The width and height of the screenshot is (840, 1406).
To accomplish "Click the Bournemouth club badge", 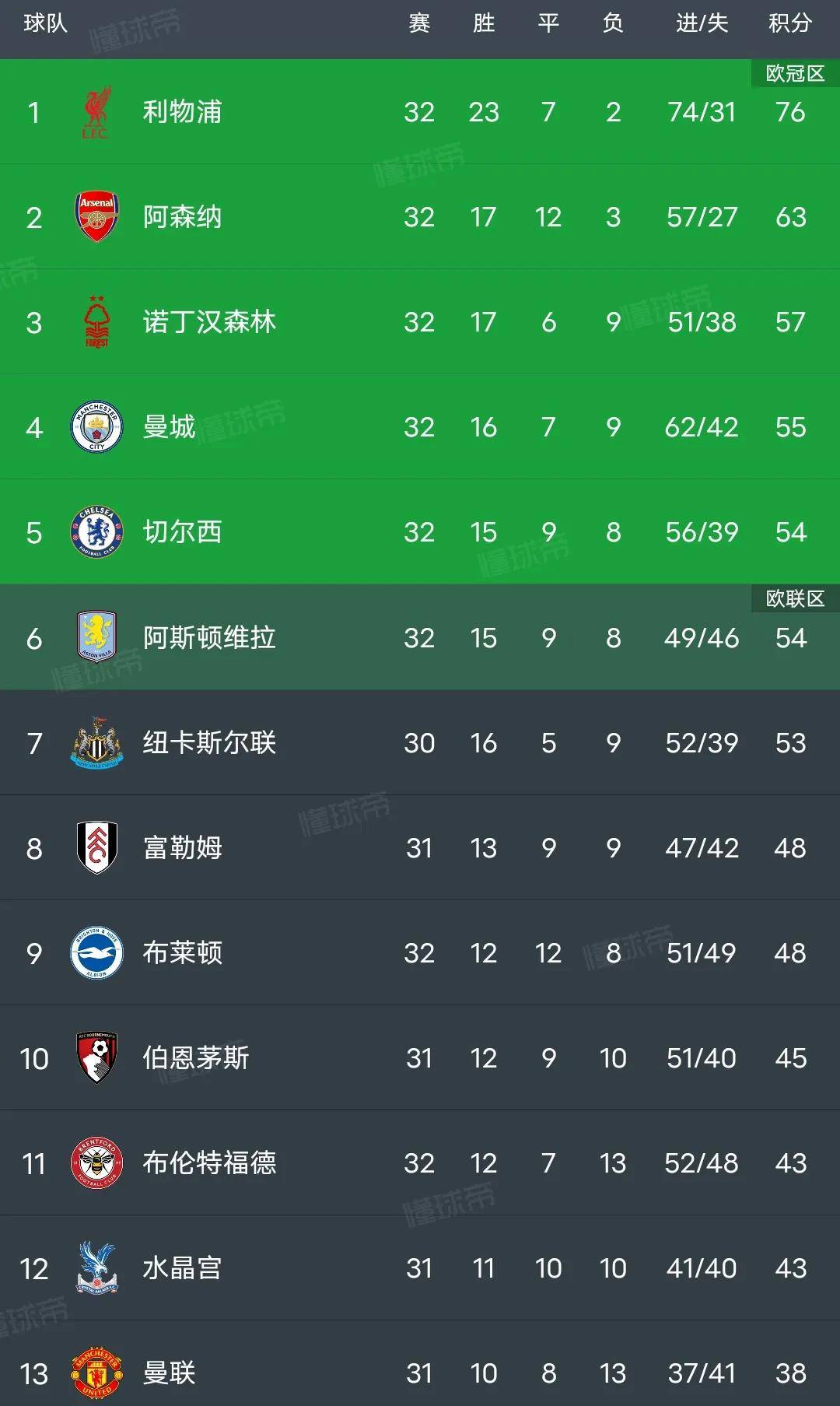I will [96, 1057].
